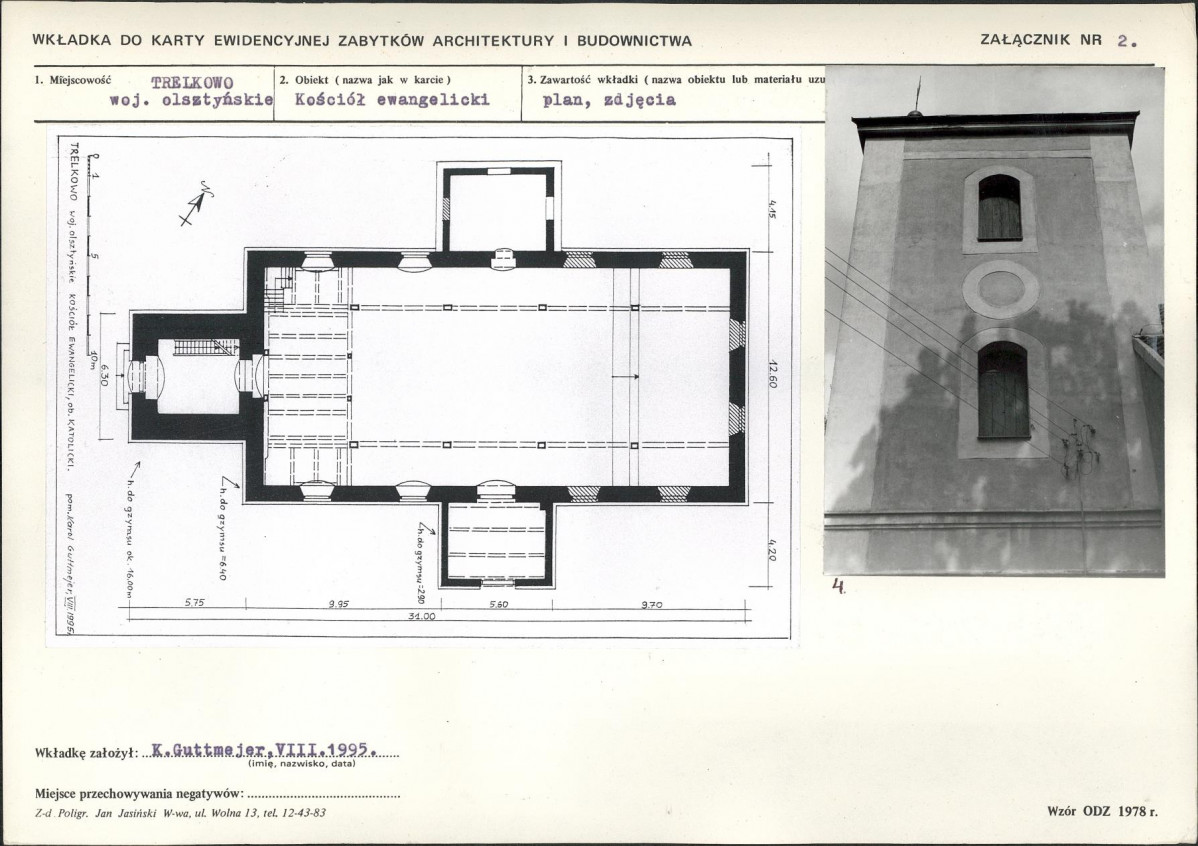The image size is (1198, 846).
Task: Click the south porch room on the plan
Action: click(x=497, y=542)
